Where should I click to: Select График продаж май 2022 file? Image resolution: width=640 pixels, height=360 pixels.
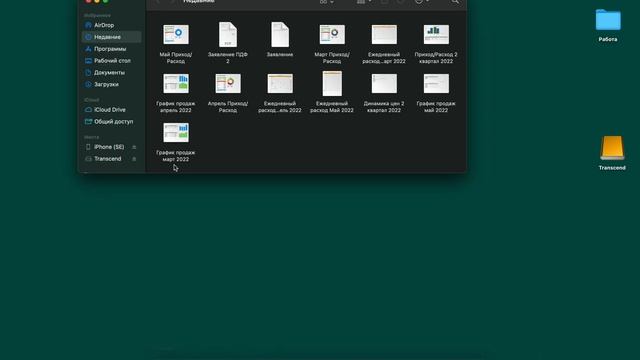436,83
